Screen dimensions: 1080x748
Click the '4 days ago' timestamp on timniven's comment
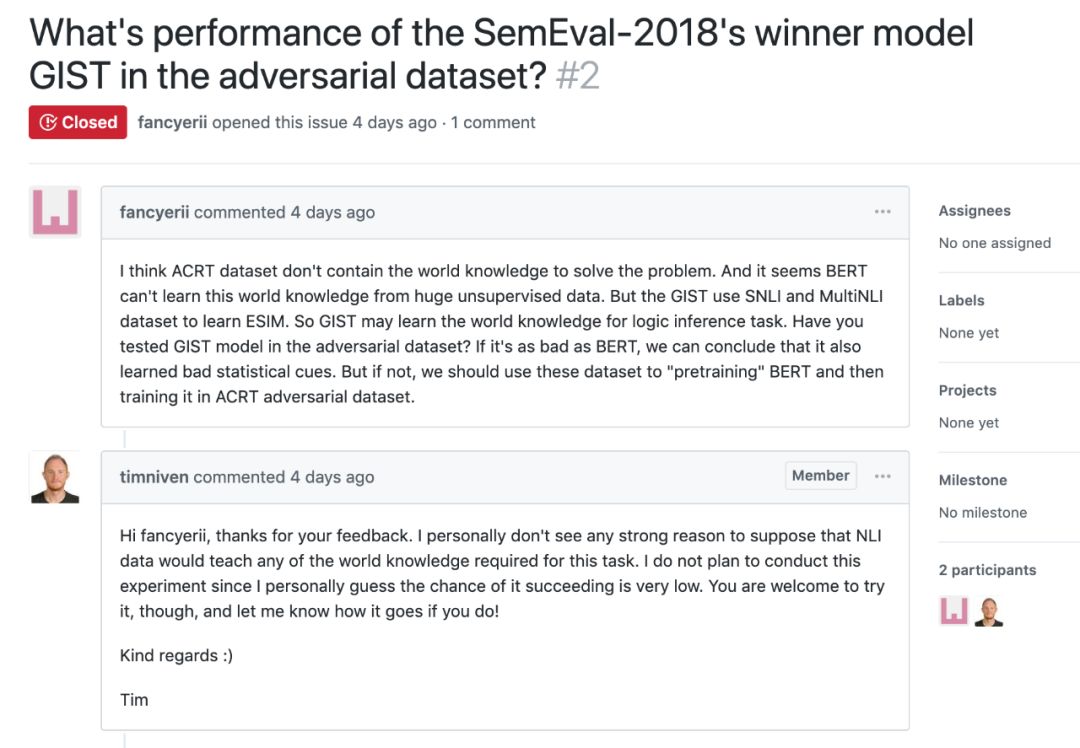(332, 477)
